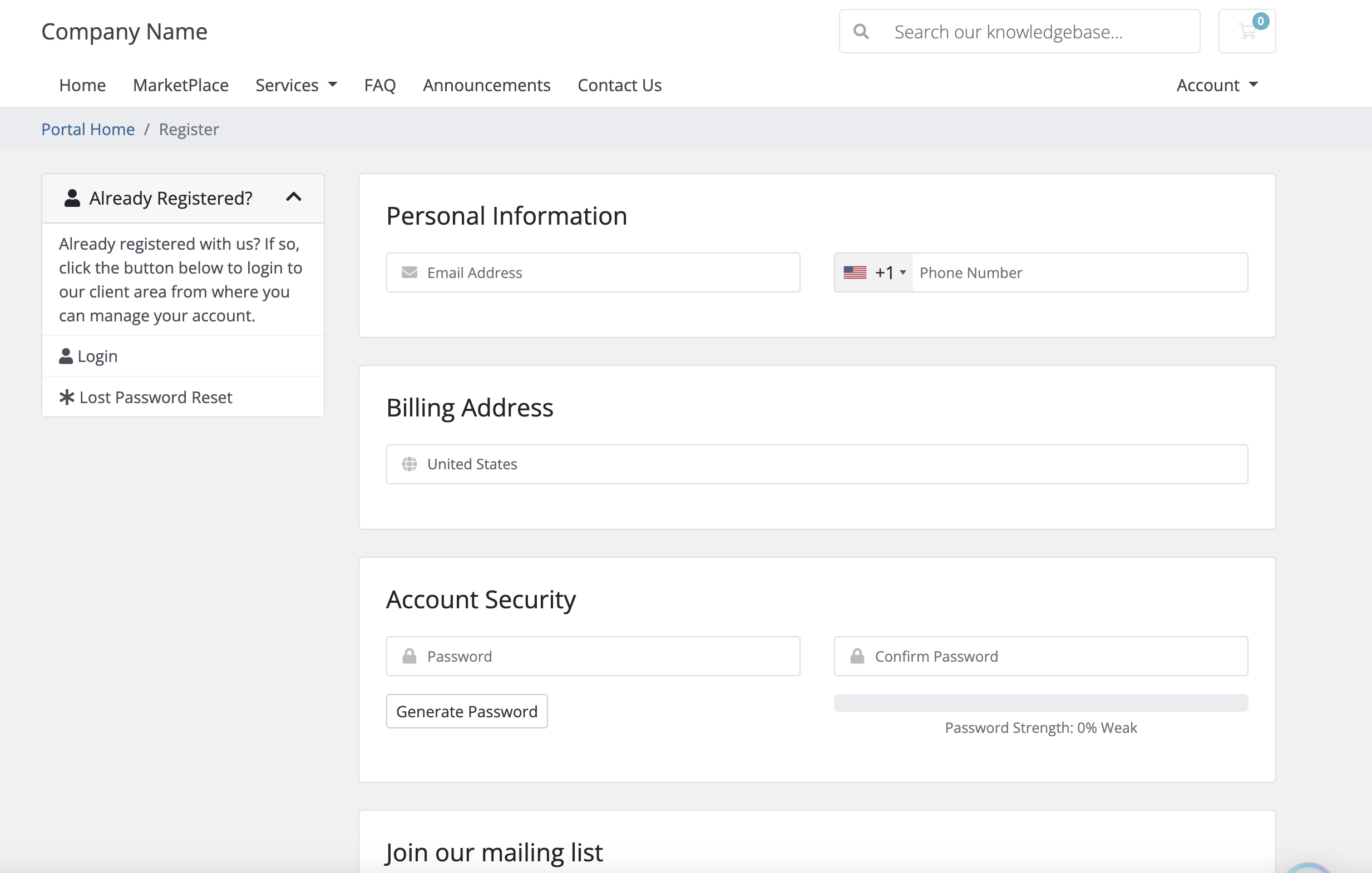Follow the Portal Home breadcrumb link

coord(88,129)
